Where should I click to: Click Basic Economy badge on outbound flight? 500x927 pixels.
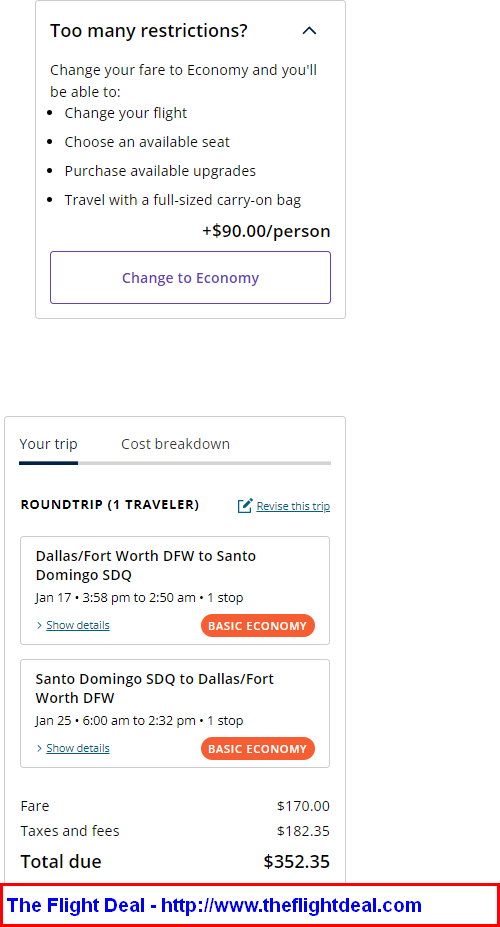pos(258,625)
